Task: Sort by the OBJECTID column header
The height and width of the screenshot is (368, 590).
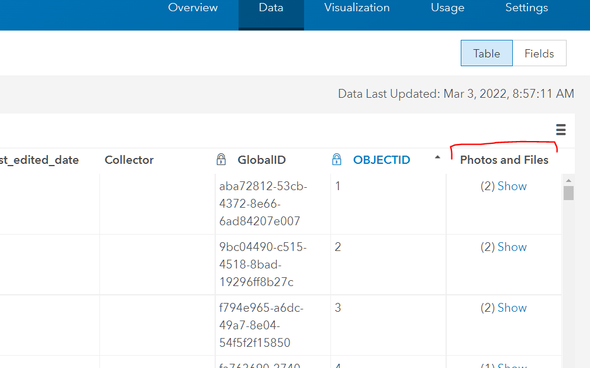Action: (381, 160)
